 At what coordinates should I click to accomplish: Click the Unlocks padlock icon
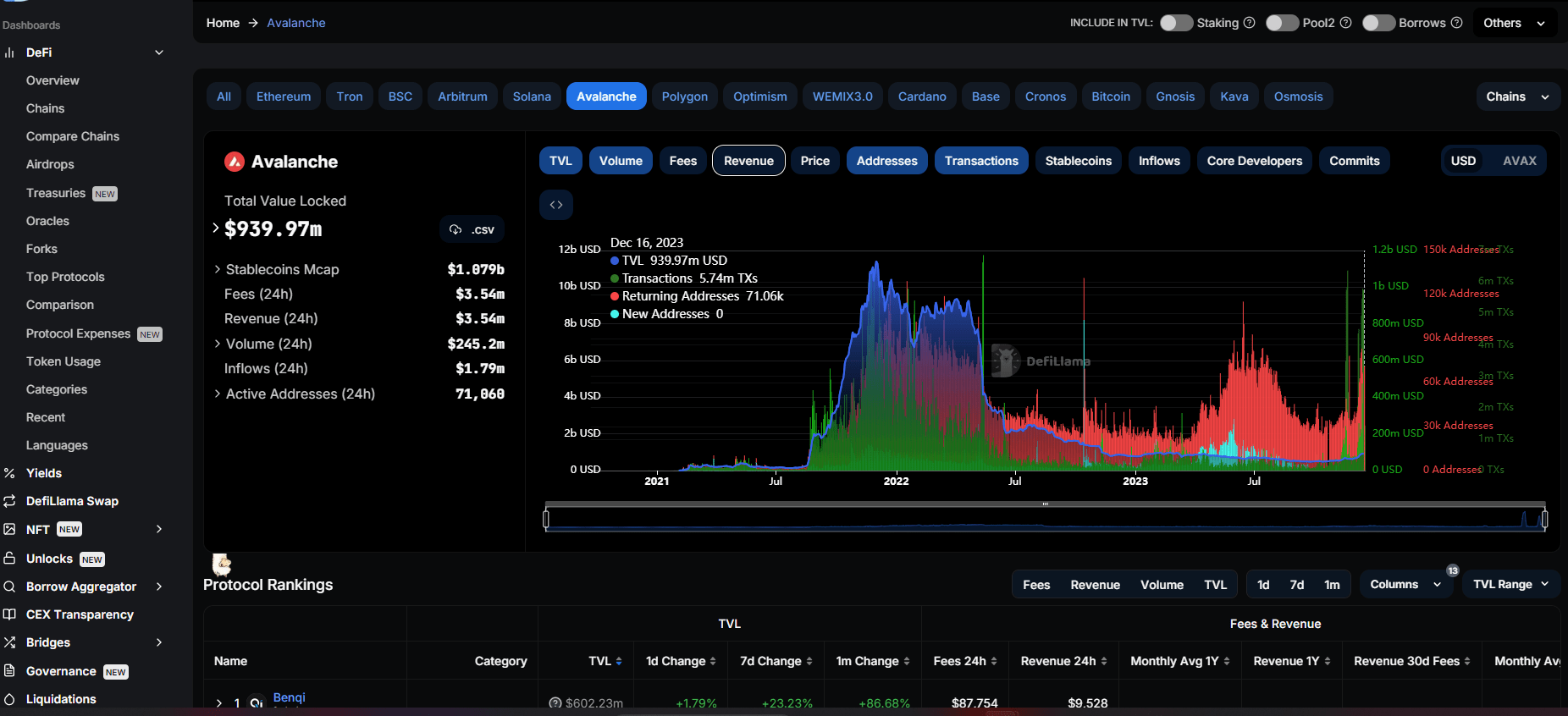pyautogui.click(x=9, y=559)
